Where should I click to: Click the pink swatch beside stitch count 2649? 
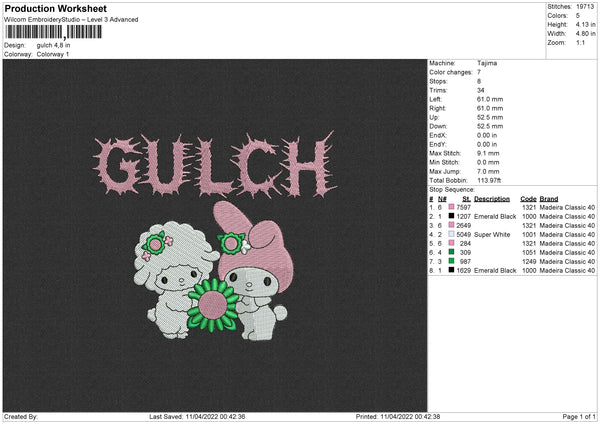(x=452, y=225)
